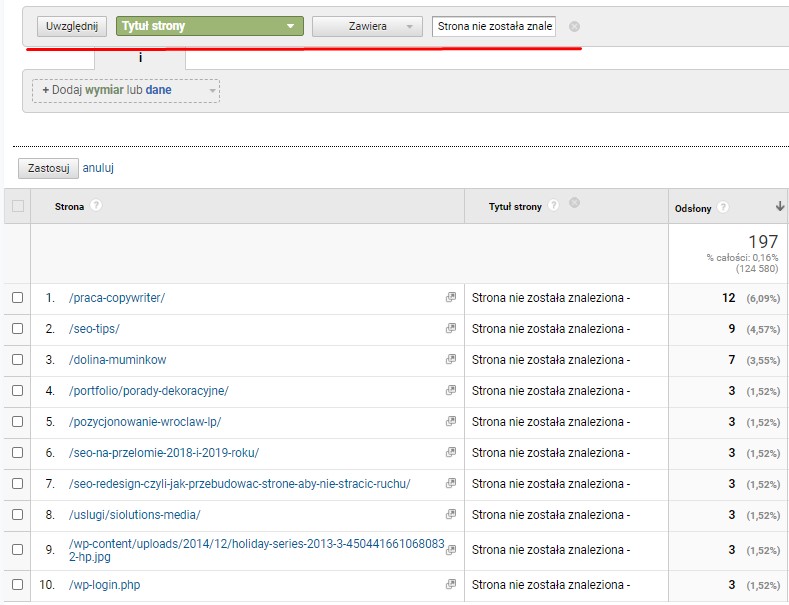Select the 124 580 total in parentheses
Viewport: 789px width, 605px height.
(x=757, y=268)
